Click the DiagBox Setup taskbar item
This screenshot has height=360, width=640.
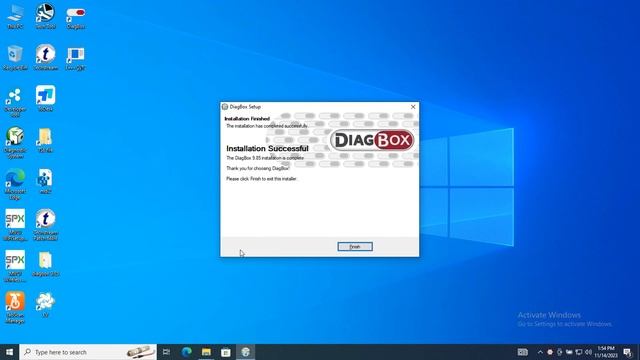(x=245, y=352)
